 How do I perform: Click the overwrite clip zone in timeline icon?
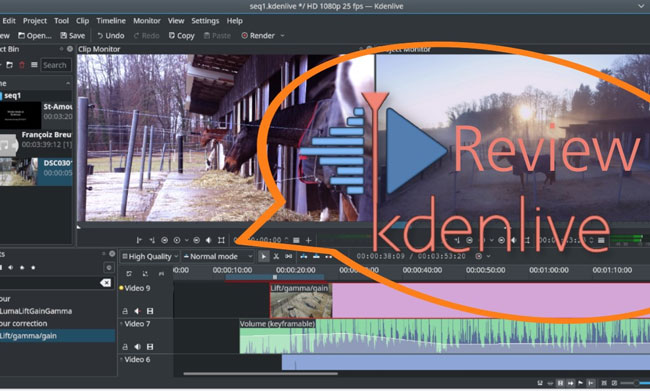click(x=316, y=257)
